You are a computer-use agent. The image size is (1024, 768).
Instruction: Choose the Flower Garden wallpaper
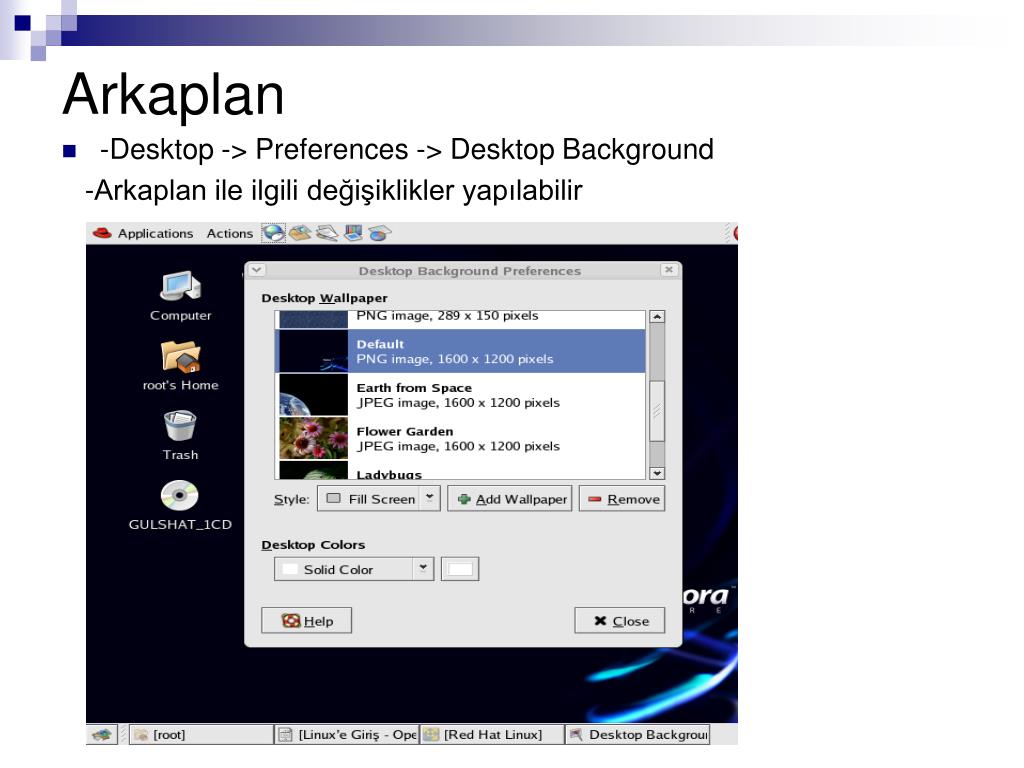click(x=460, y=439)
